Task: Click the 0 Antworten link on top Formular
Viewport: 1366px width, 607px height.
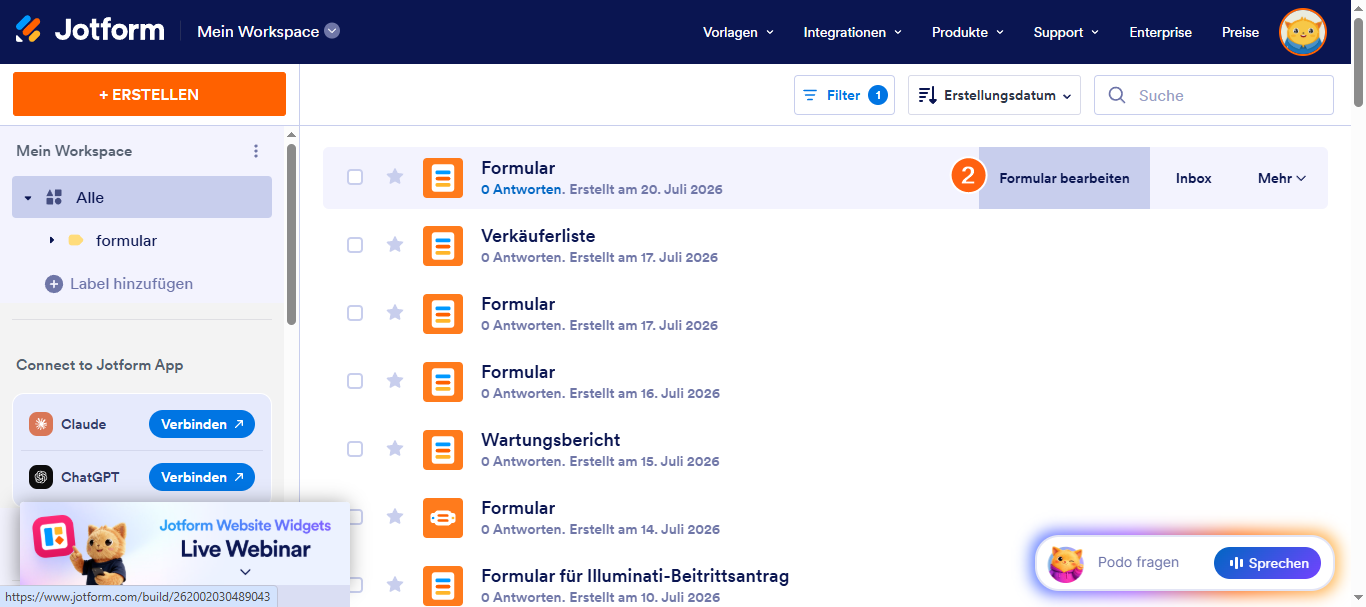Action: [521, 189]
